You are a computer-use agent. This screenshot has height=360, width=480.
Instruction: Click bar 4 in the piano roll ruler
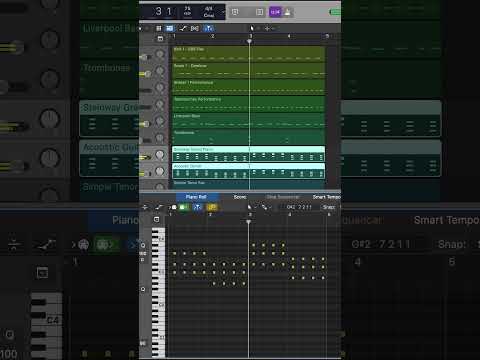[289, 214]
